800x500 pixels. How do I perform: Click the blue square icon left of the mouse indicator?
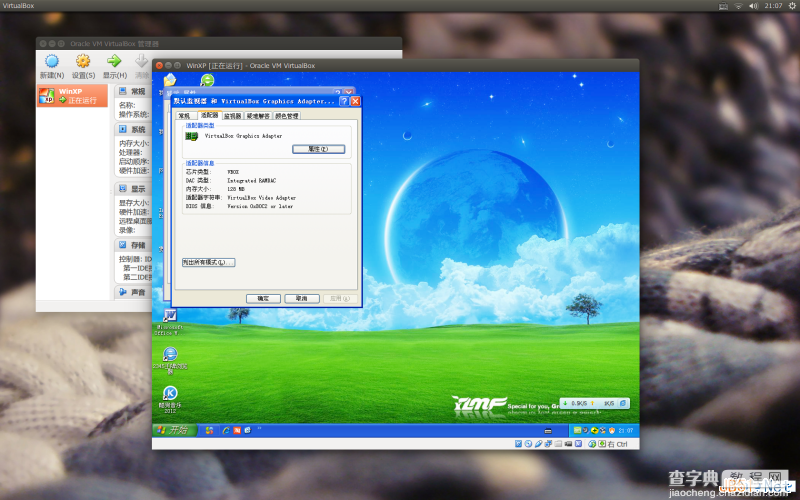(578, 444)
